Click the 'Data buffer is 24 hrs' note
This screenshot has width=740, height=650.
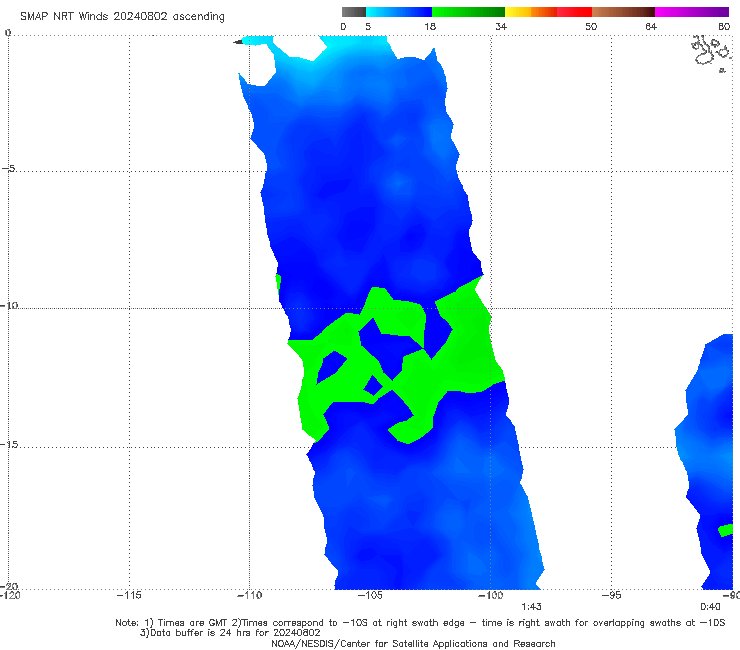coord(230,633)
